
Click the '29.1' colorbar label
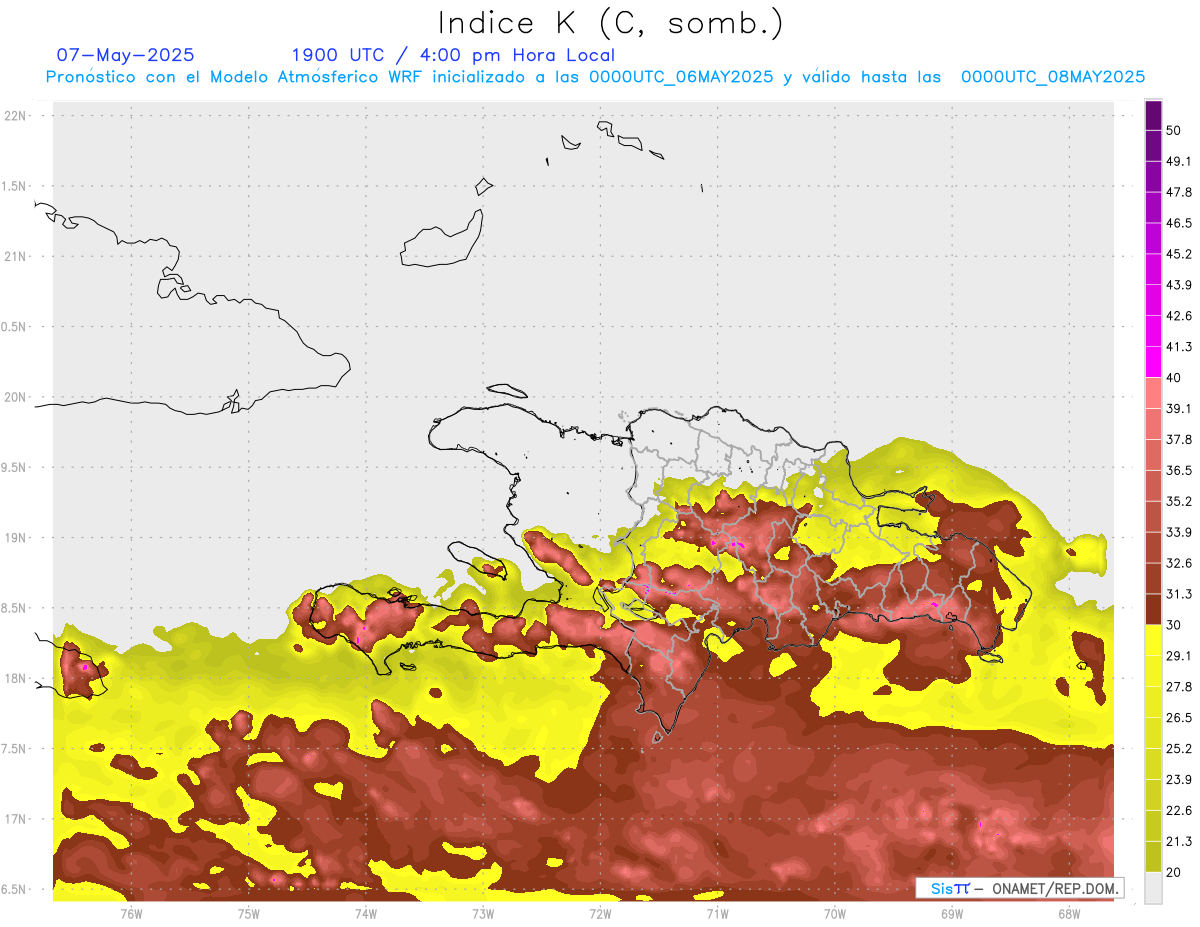pyautogui.click(x=1179, y=656)
